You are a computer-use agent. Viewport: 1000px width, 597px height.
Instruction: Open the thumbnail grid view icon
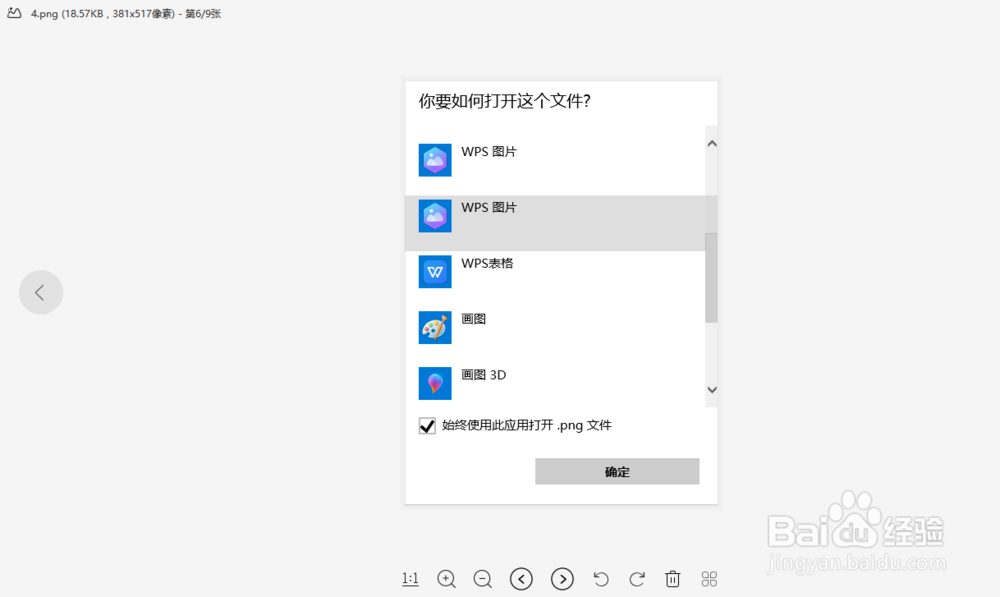pyautogui.click(x=709, y=579)
